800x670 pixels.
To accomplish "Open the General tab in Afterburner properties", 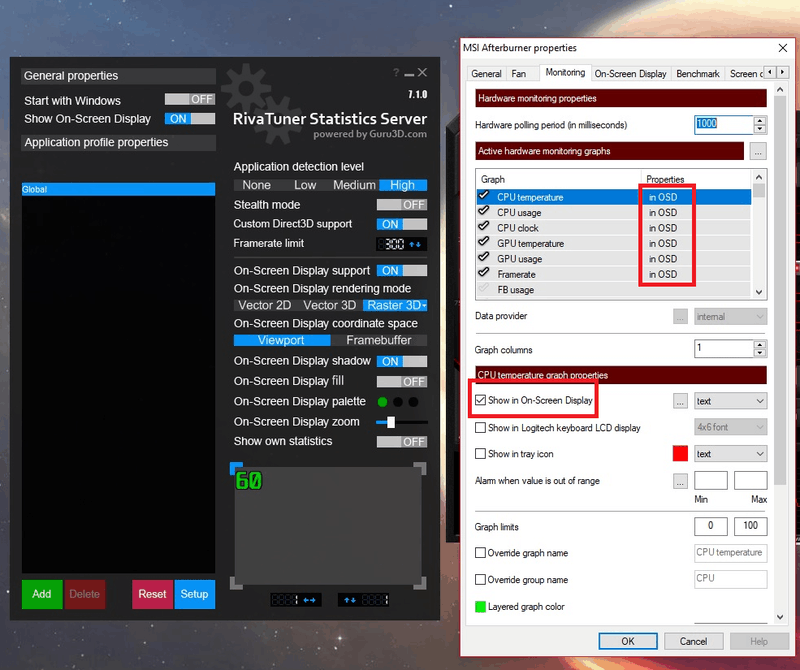I will (486, 73).
